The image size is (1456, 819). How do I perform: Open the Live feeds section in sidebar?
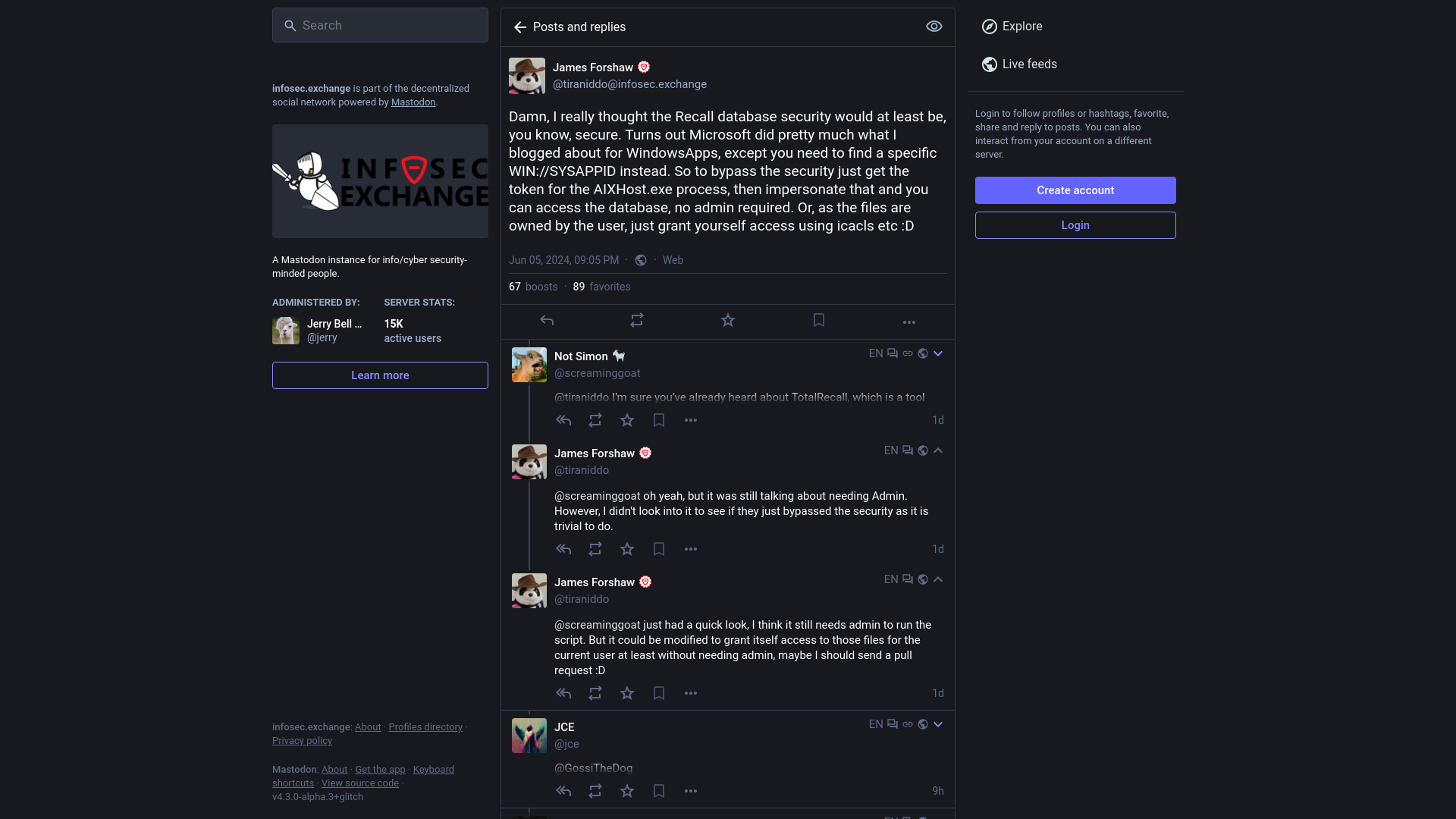pos(1029,64)
